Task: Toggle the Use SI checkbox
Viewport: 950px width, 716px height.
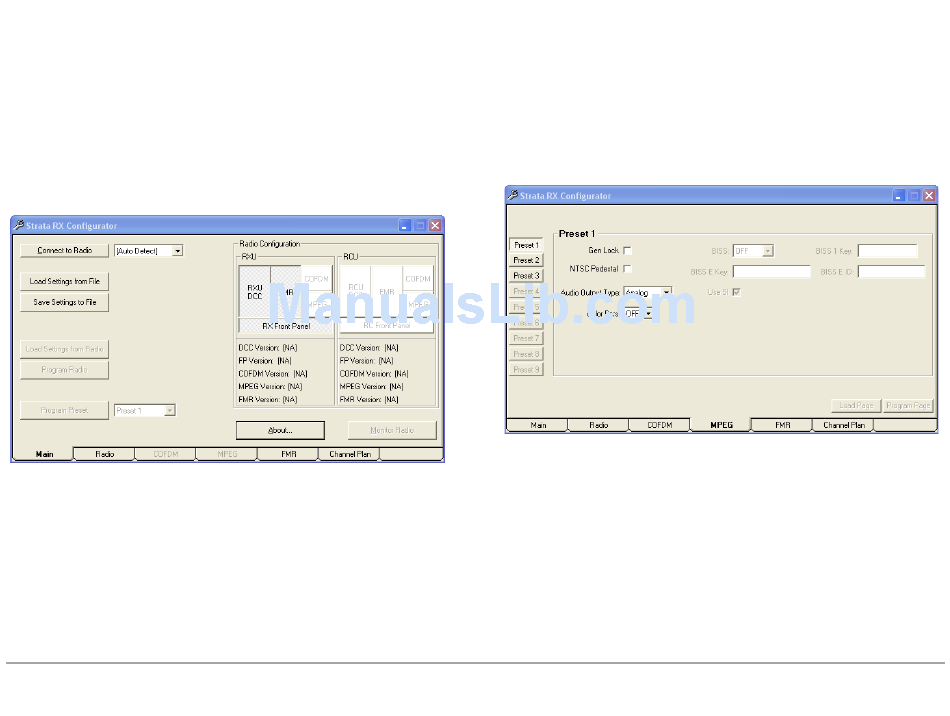Action: coord(737,292)
